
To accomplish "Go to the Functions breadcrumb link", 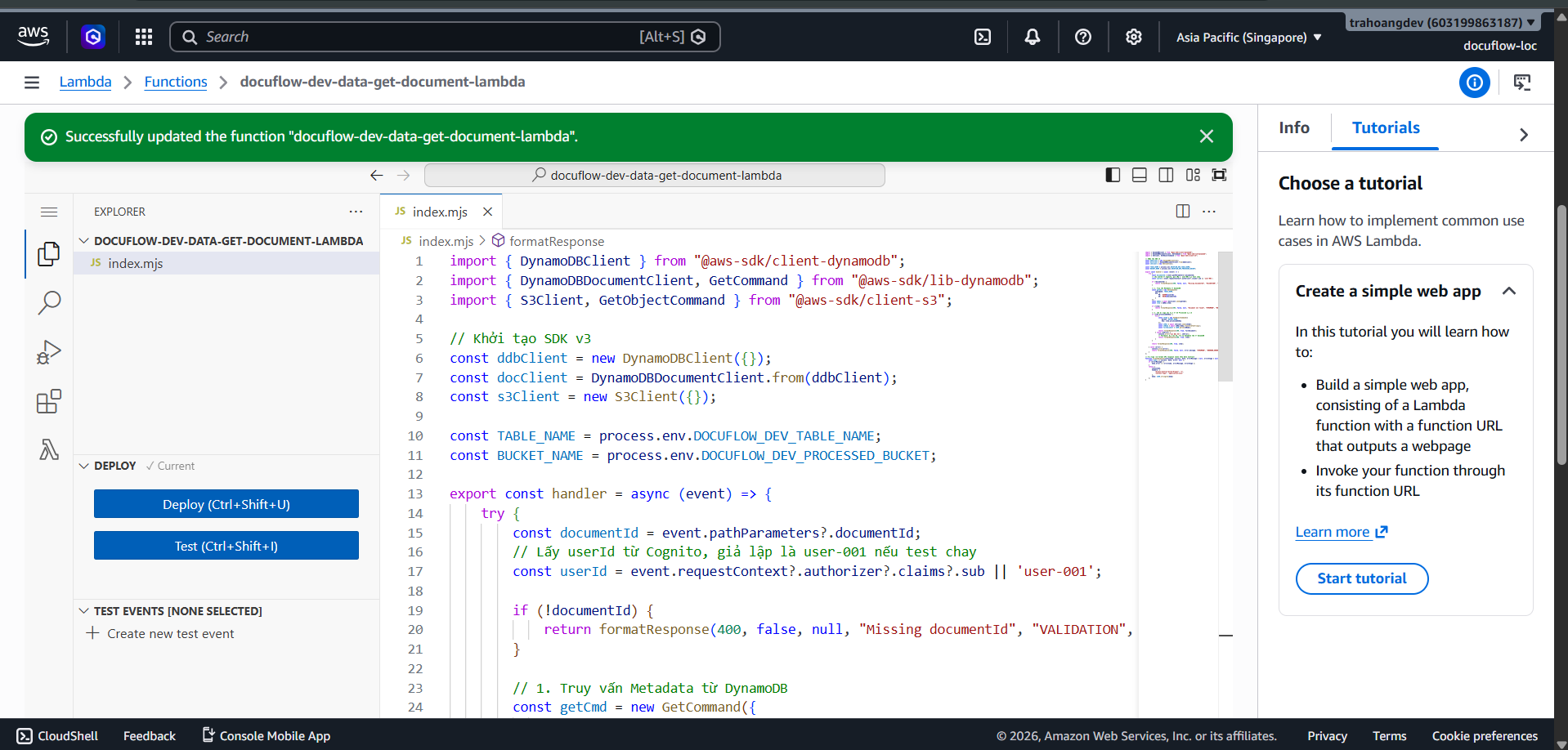I will coord(176,82).
